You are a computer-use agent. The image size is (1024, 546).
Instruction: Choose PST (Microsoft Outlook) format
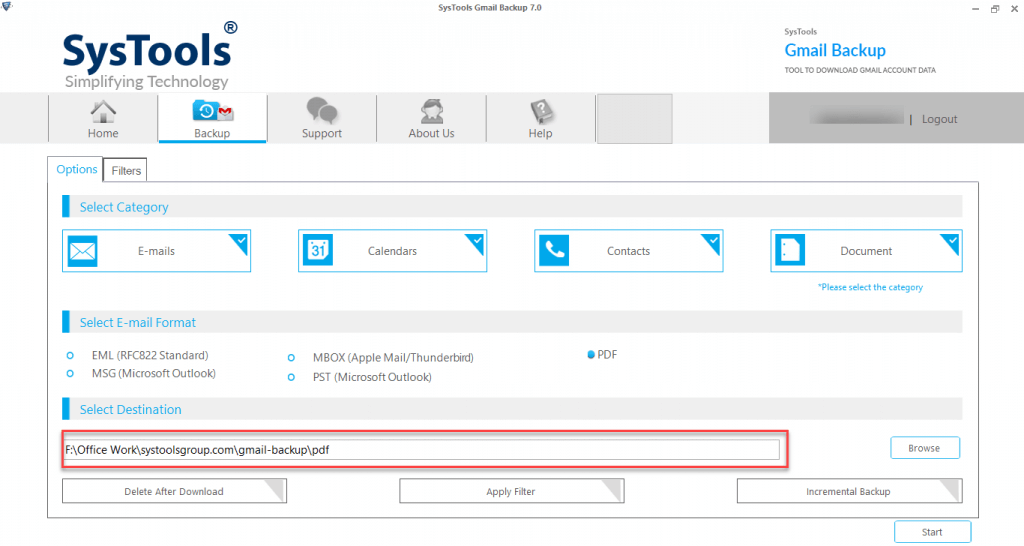[x=291, y=378]
